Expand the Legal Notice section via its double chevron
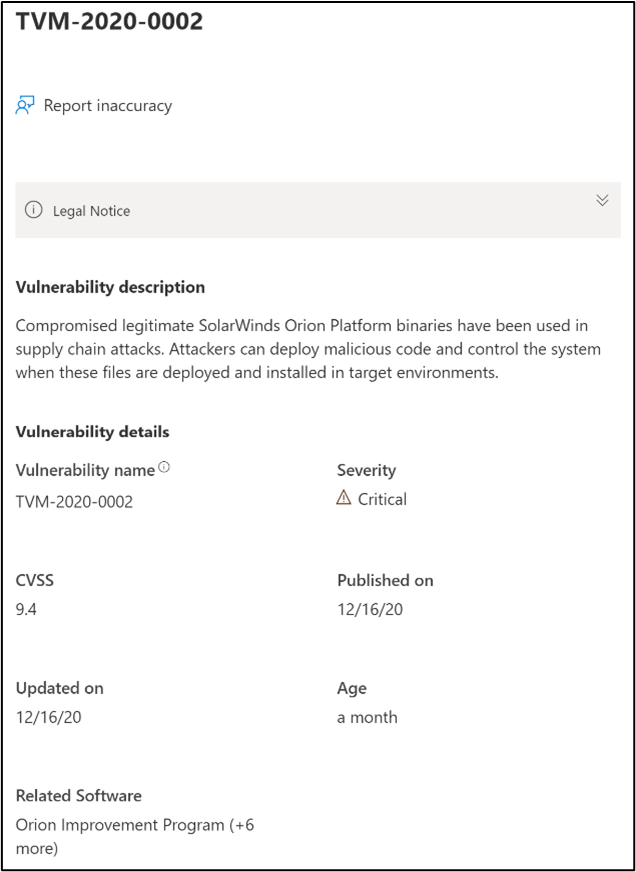 pos(602,200)
